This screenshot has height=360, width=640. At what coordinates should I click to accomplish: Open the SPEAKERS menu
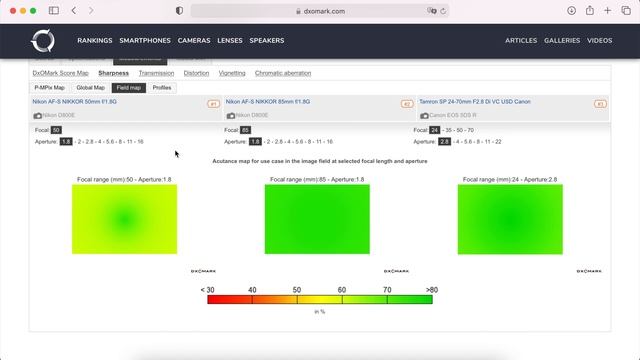click(267, 40)
